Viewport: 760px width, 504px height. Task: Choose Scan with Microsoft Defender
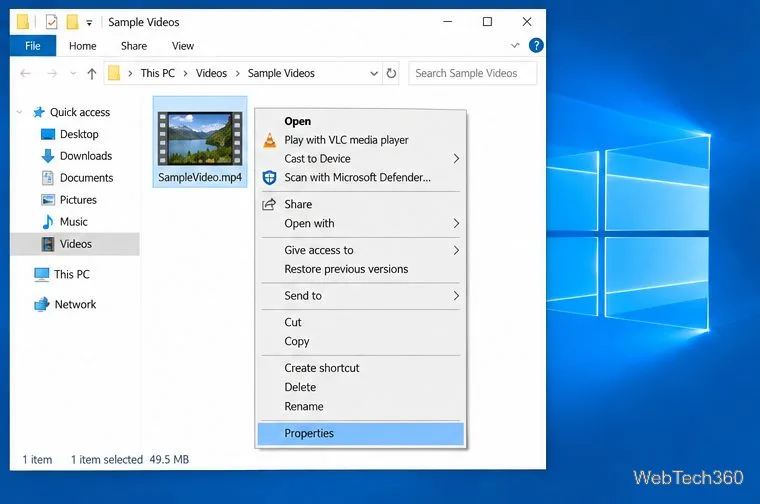(361, 177)
